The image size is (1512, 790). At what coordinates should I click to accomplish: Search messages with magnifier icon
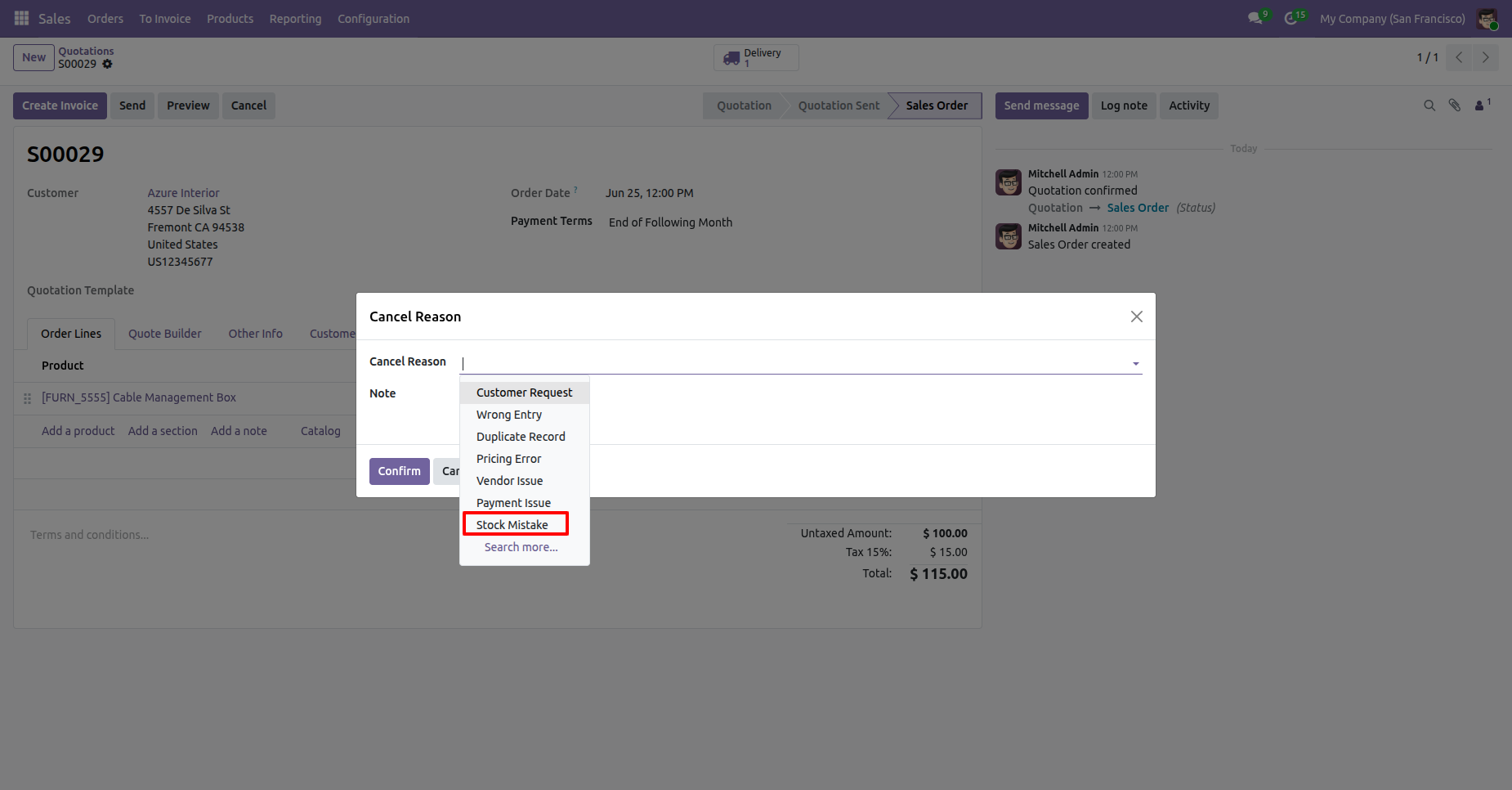[1429, 105]
